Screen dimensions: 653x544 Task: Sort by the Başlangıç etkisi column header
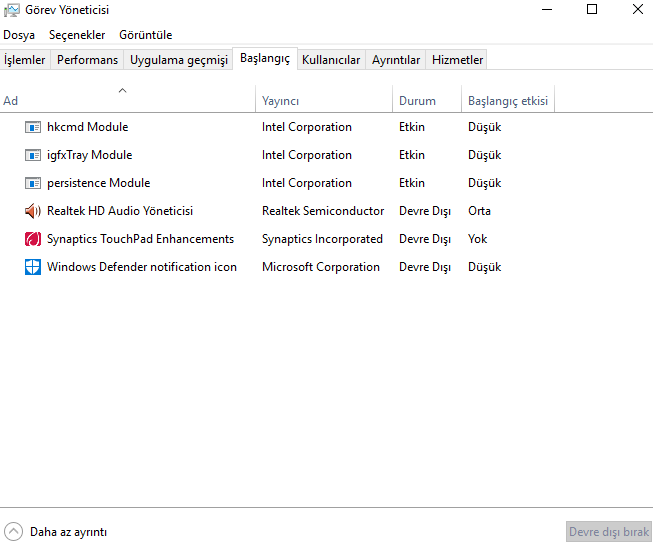point(508,99)
